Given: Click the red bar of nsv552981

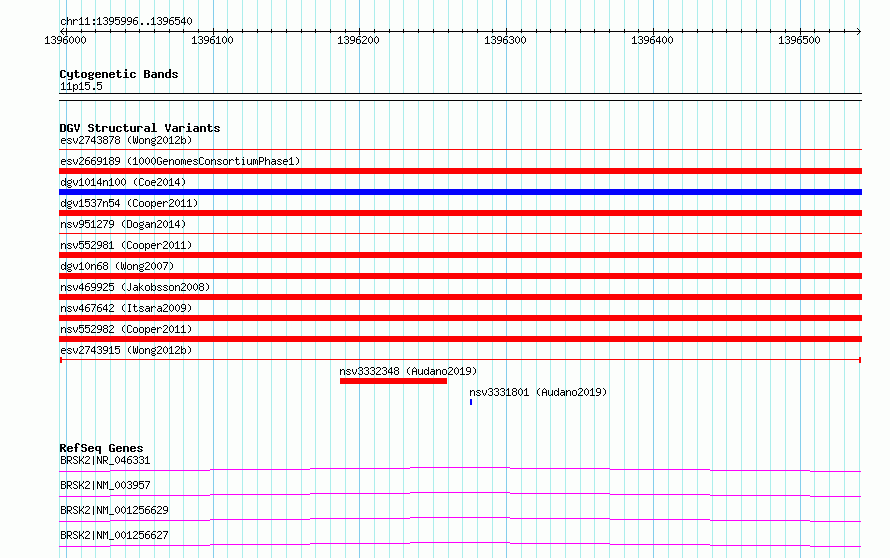Looking at the screenshot, I should click(x=460, y=255).
